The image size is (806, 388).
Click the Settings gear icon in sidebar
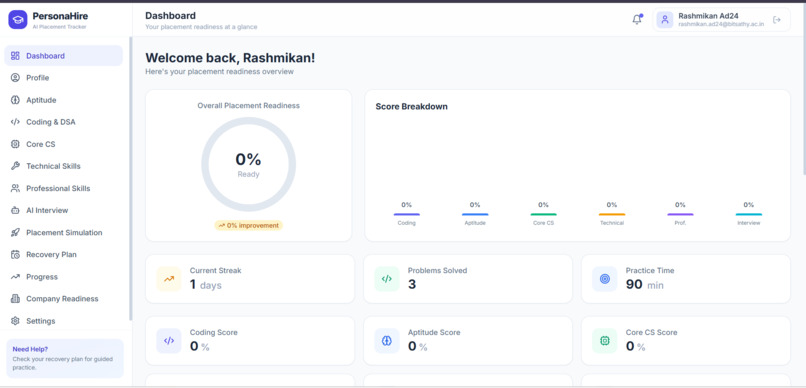pyautogui.click(x=15, y=321)
